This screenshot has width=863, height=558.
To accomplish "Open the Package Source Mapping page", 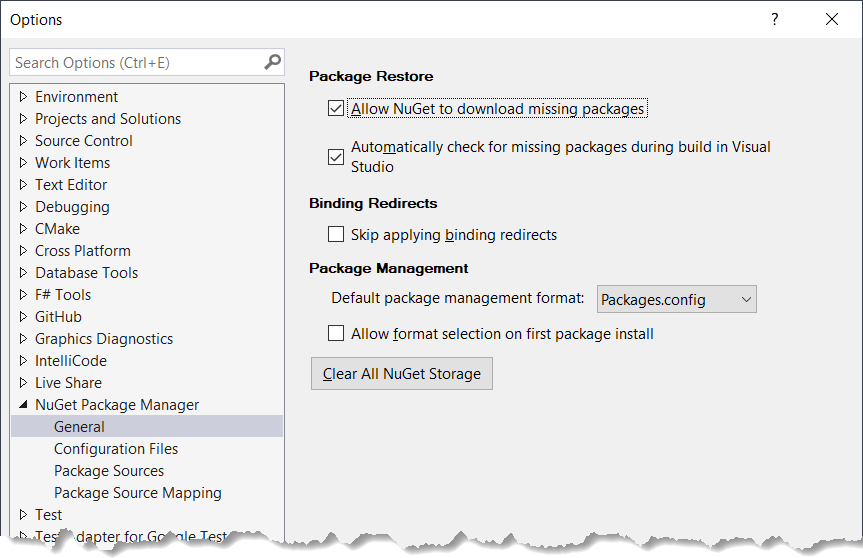I will click(x=138, y=493).
